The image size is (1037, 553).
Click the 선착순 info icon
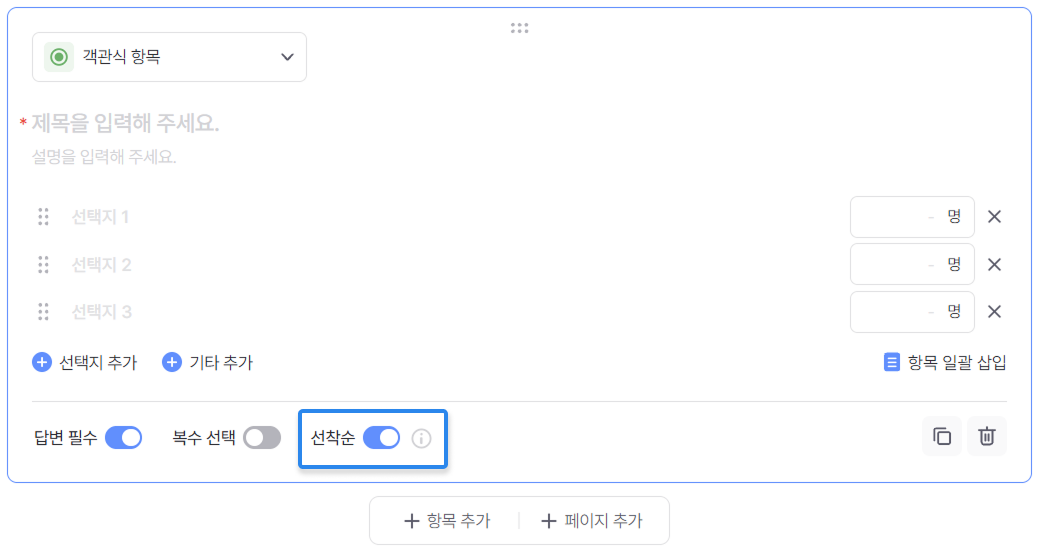422,438
